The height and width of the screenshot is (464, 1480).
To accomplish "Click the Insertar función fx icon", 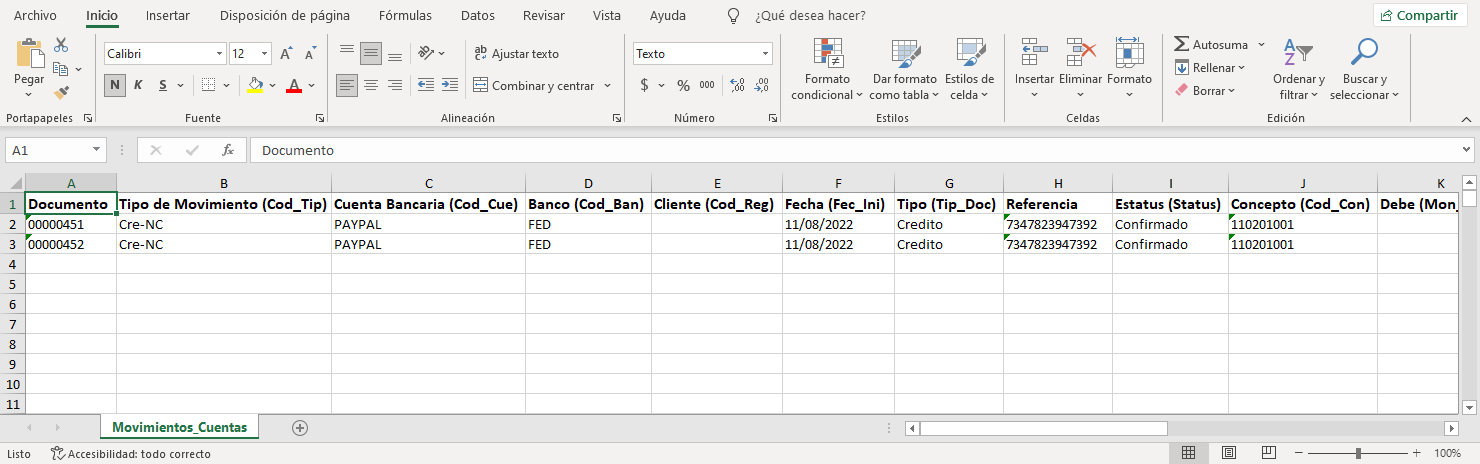I will (x=228, y=150).
